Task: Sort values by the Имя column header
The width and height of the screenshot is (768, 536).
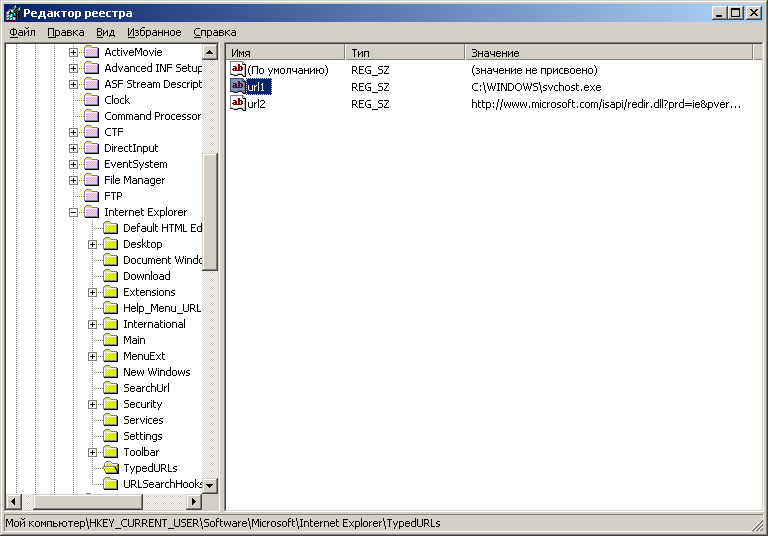Action: point(286,52)
